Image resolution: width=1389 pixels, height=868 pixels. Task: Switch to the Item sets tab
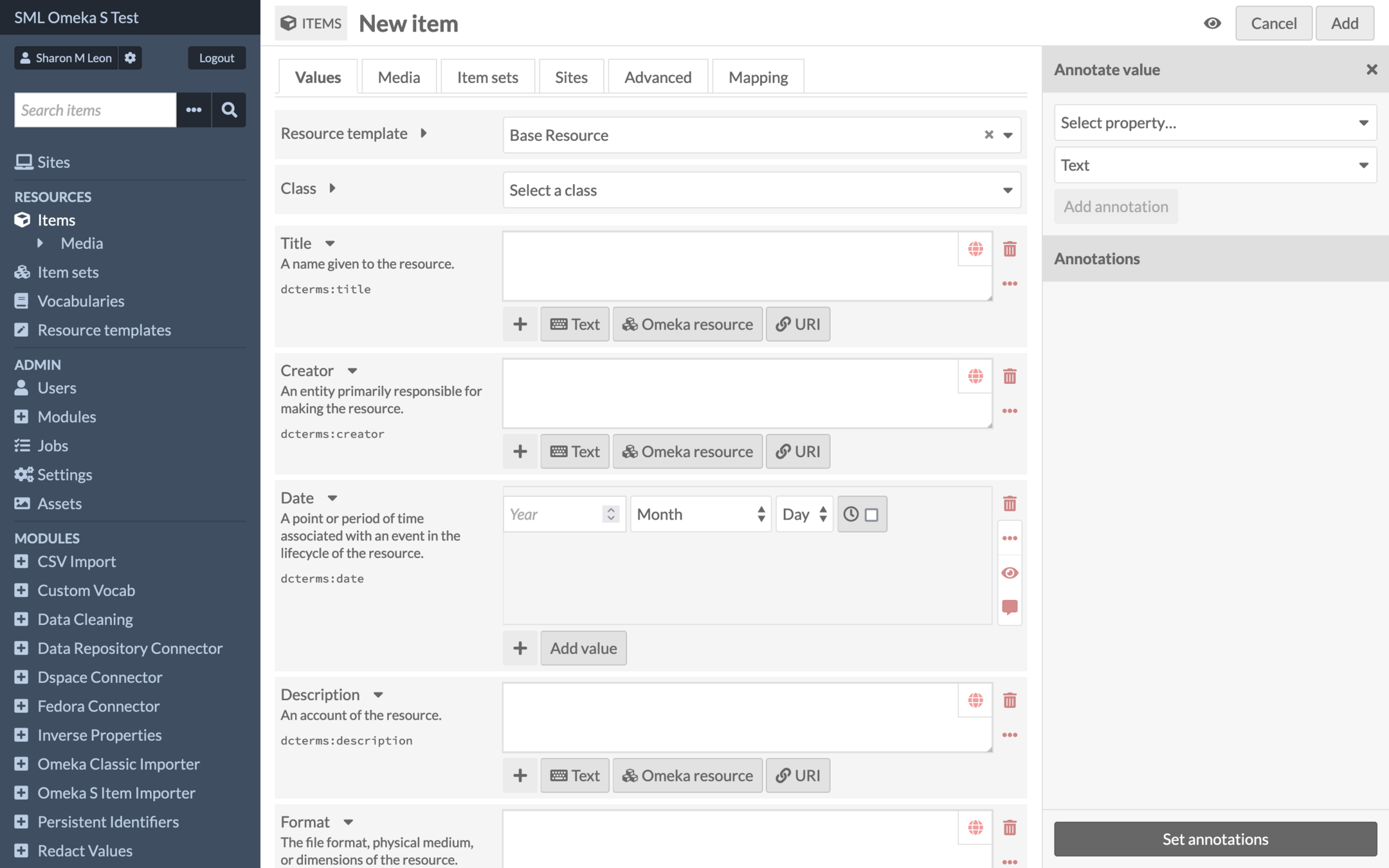(x=487, y=77)
